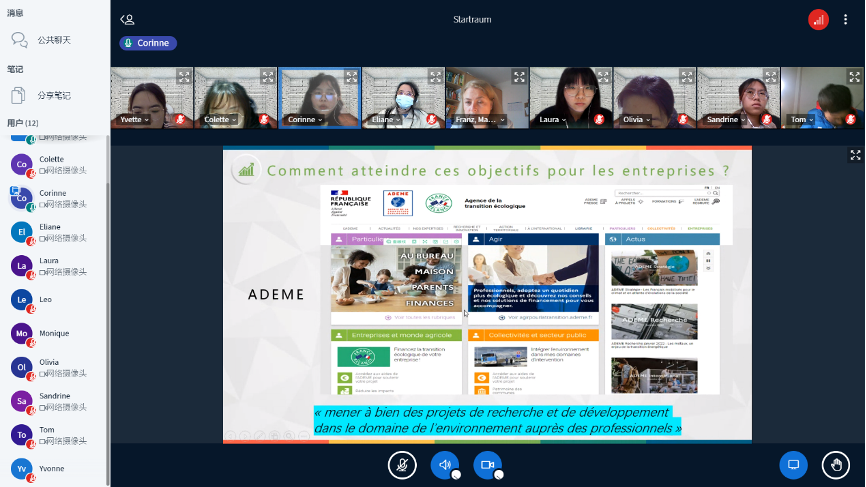
Task: Expand Corinne's webcam to fullscreen
Action: [351, 76]
